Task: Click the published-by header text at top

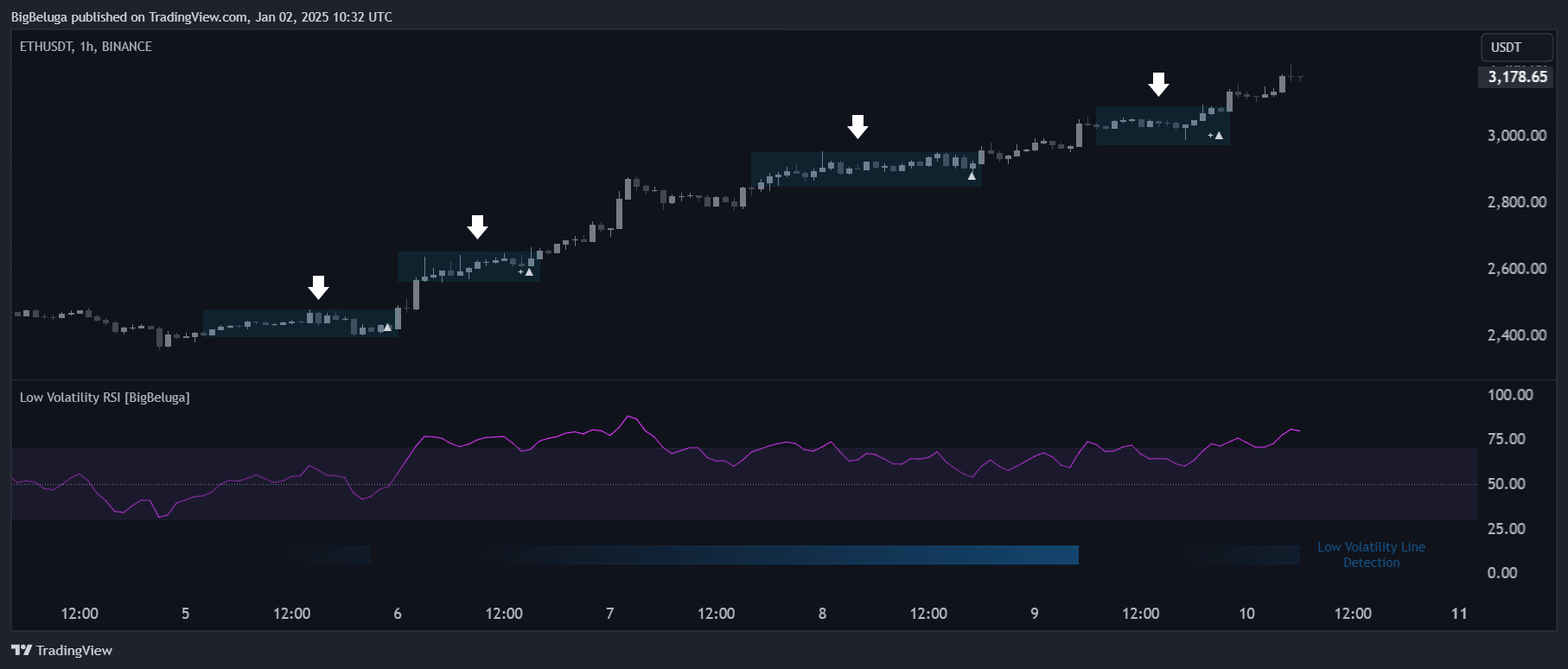Action: coord(201,17)
